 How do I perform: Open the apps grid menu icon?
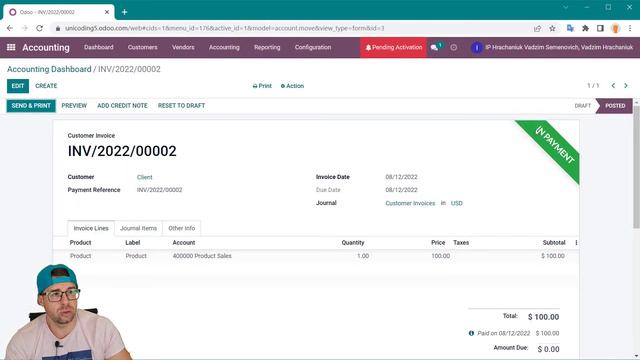[x=11, y=47]
